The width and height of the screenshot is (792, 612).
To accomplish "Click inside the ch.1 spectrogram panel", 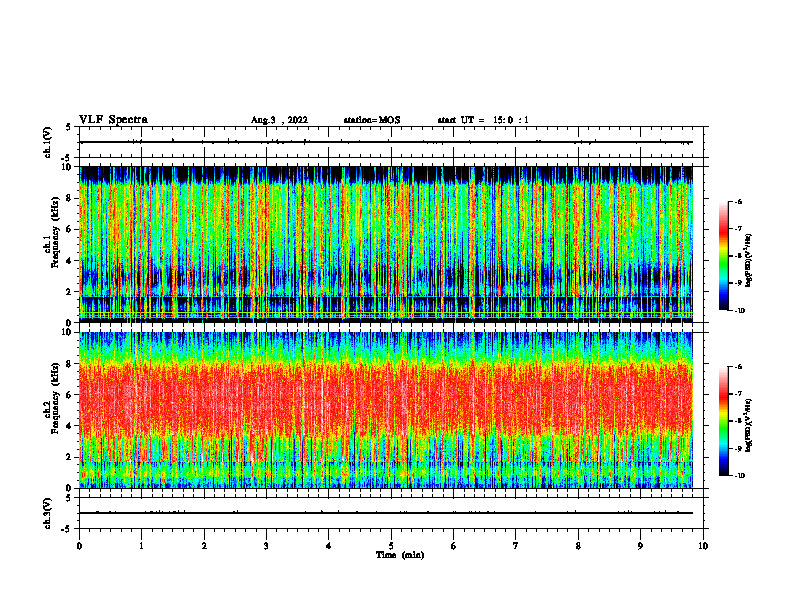I will [386, 244].
